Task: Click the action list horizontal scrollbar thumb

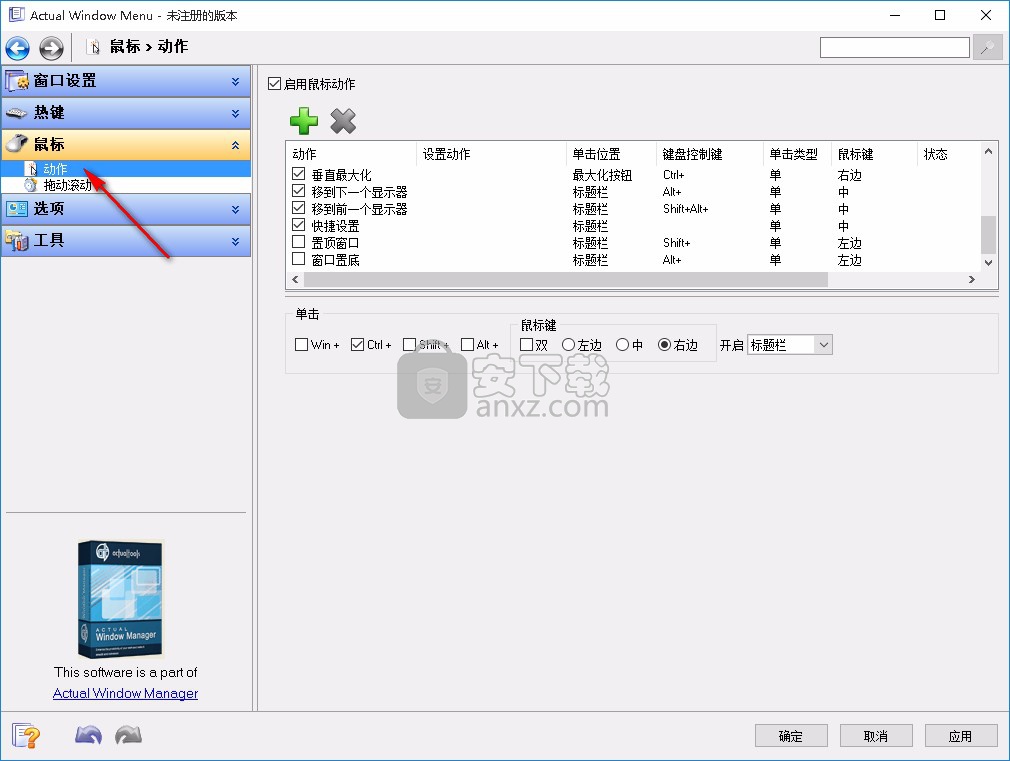Action: pyautogui.click(x=566, y=280)
